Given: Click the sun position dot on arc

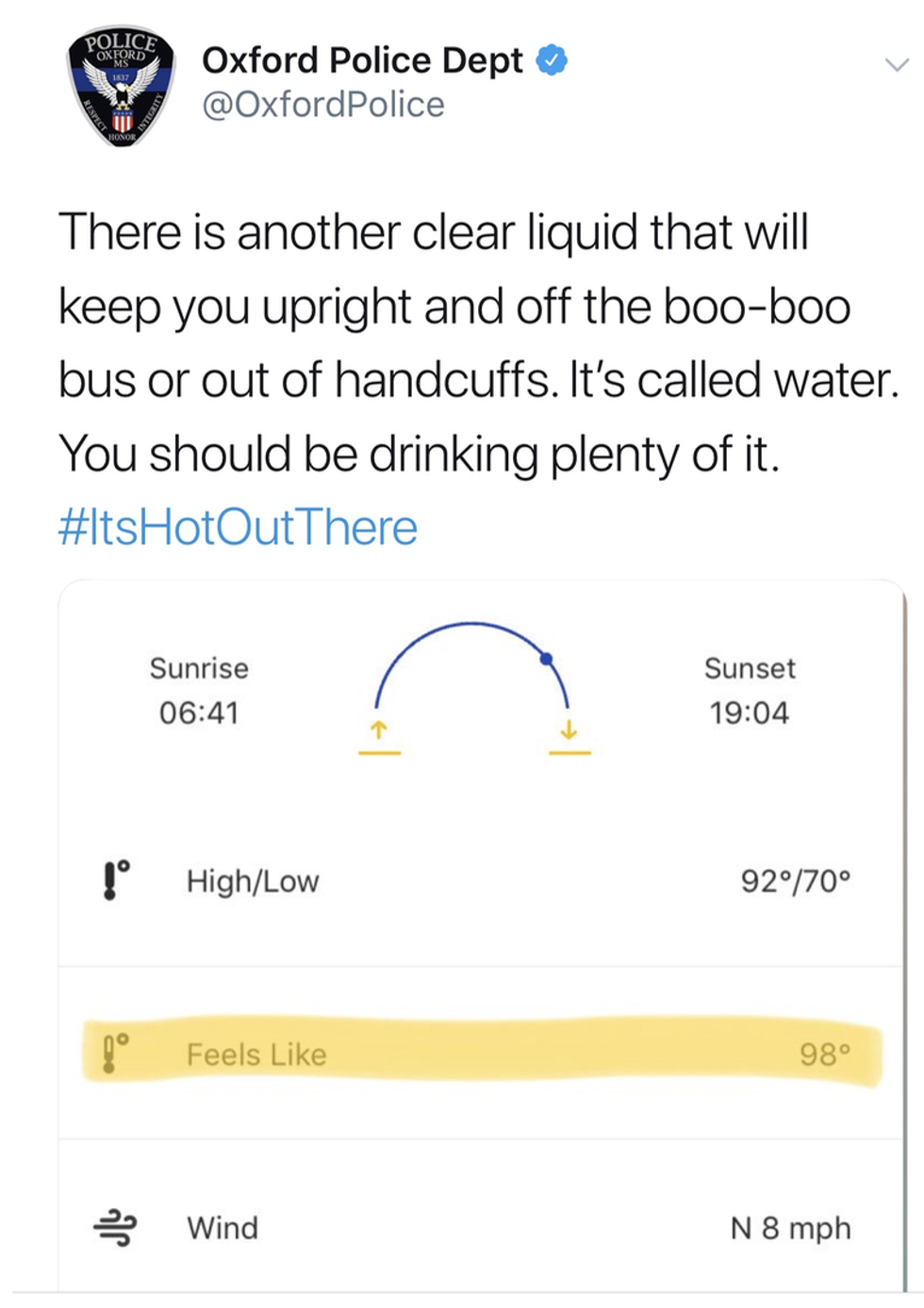Looking at the screenshot, I should pyautogui.click(x=546, y=658).
